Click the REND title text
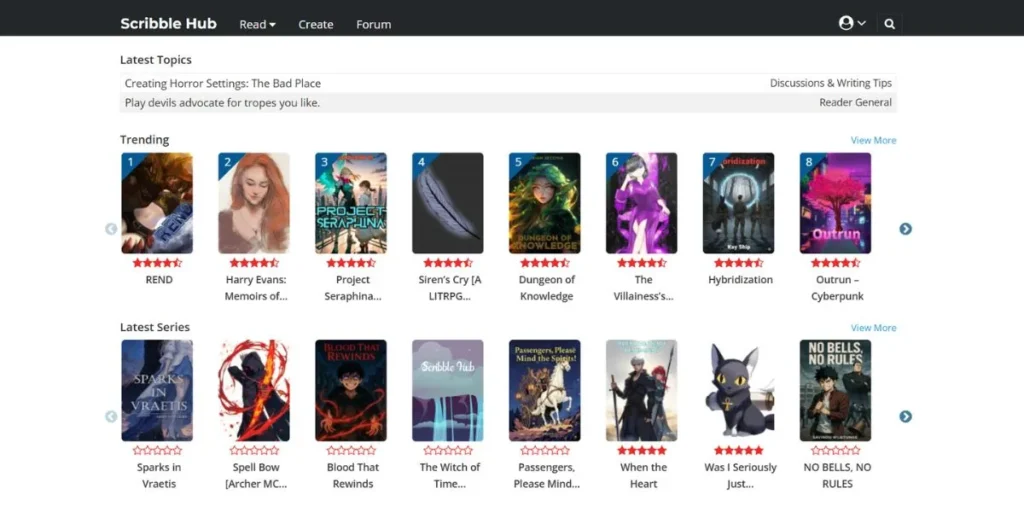This screenshot has width=1024, height=512. click(159, 280)
